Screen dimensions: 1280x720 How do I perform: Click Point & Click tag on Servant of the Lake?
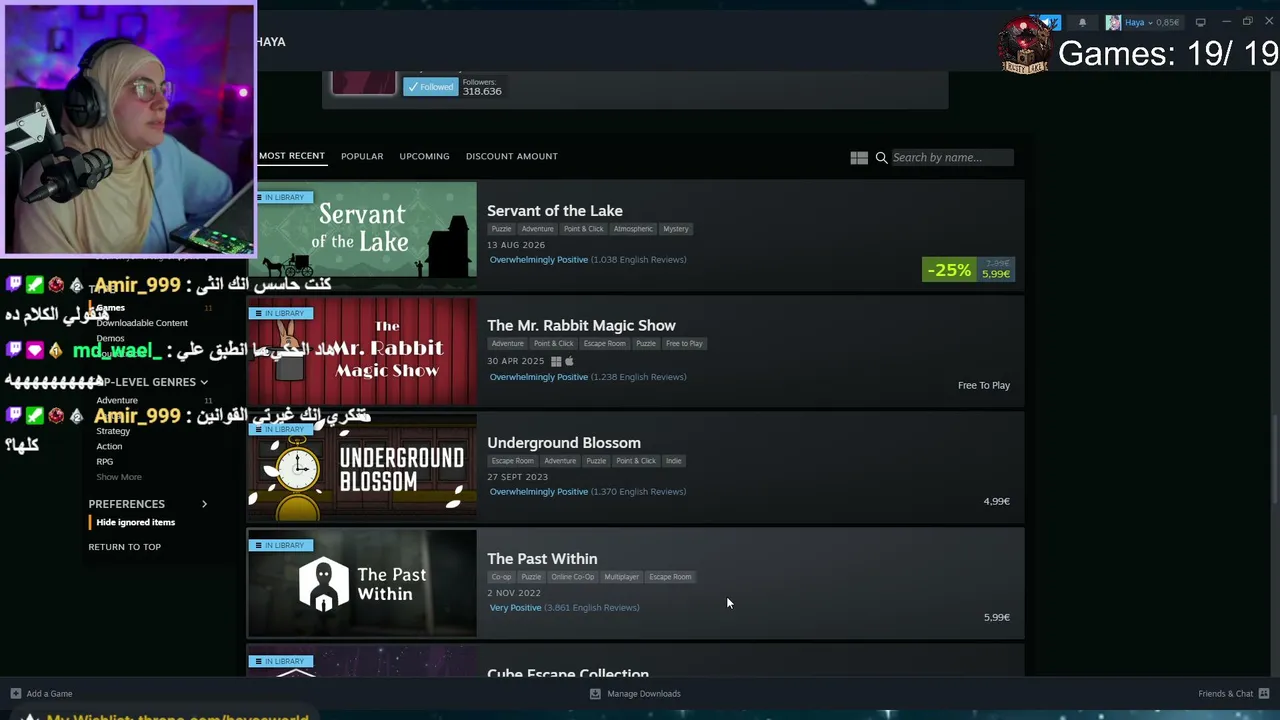pyautogui.click(x=583, y=229)
